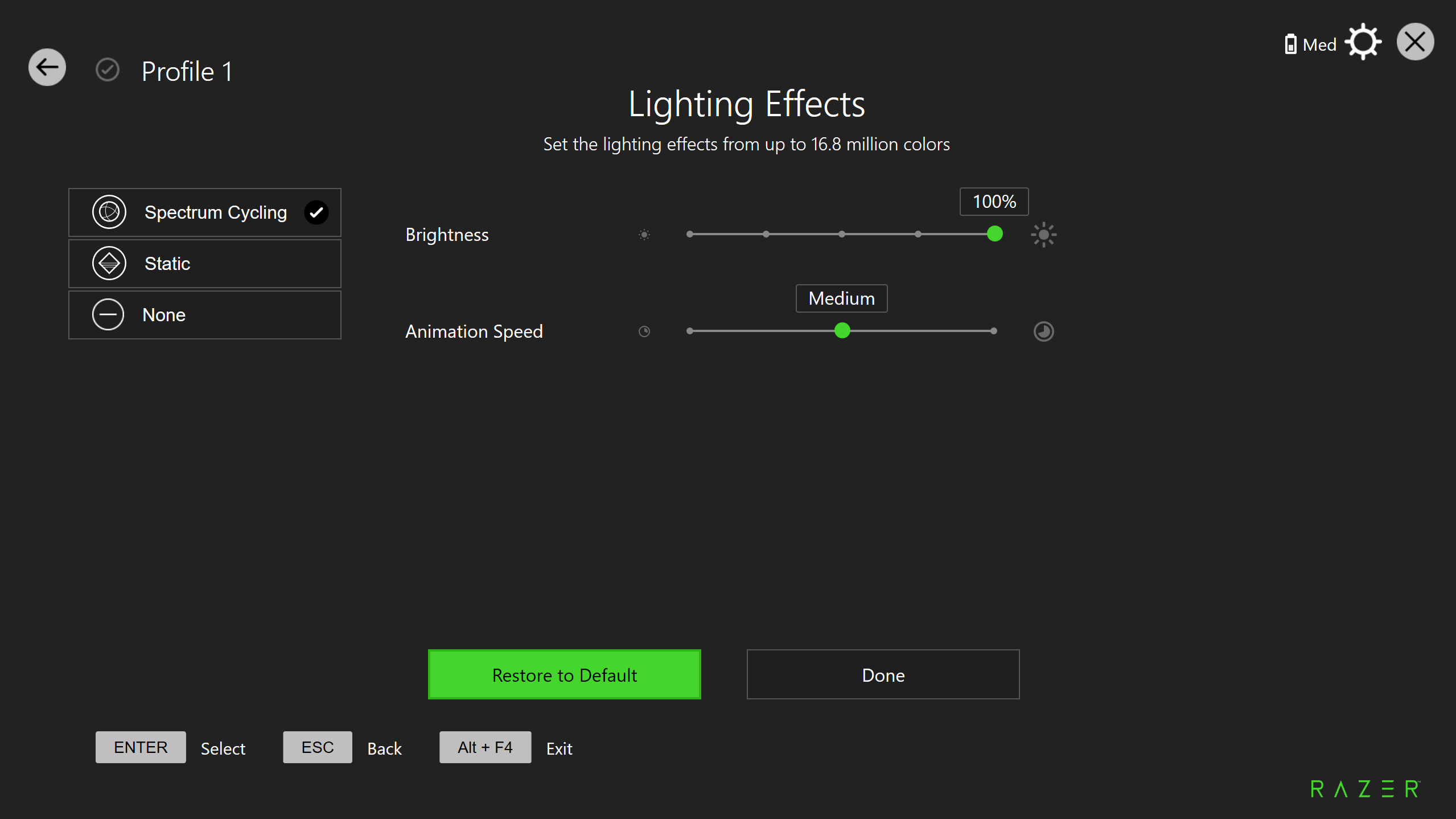Screen dimensions: 1456x819
Task: Click the ESC key hint button
Action: click(x=318, y=747)
